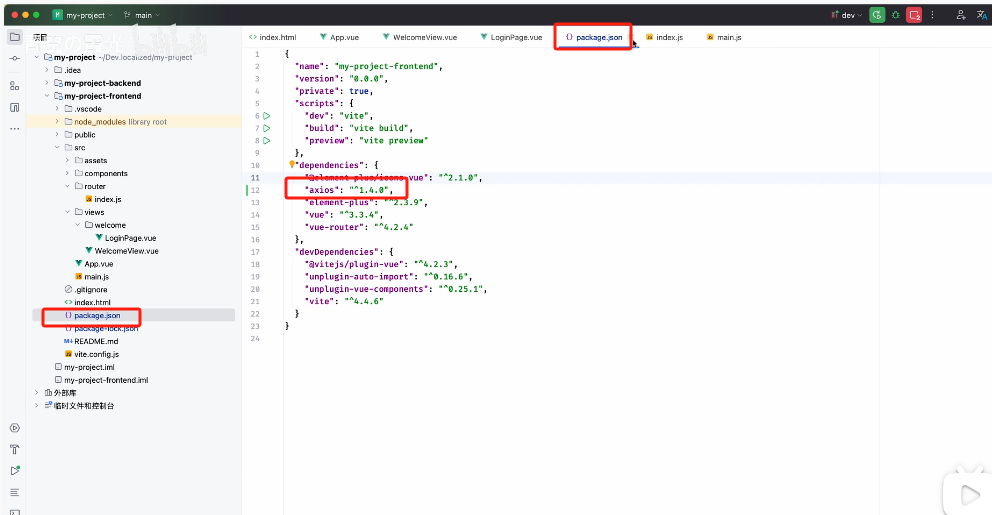
Task: Expand the .idea folder chevron
Action: (x=47, y=70)
